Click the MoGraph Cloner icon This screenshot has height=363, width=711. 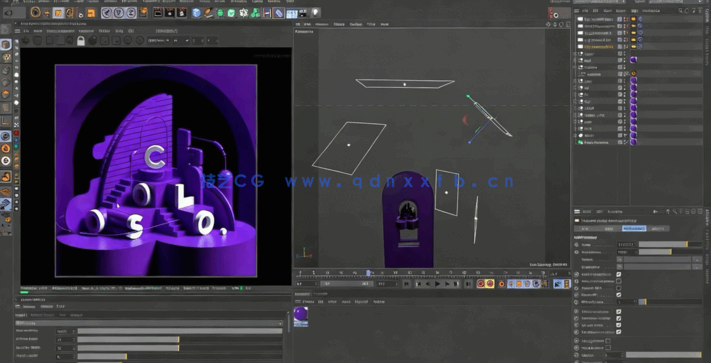point(243,13)
